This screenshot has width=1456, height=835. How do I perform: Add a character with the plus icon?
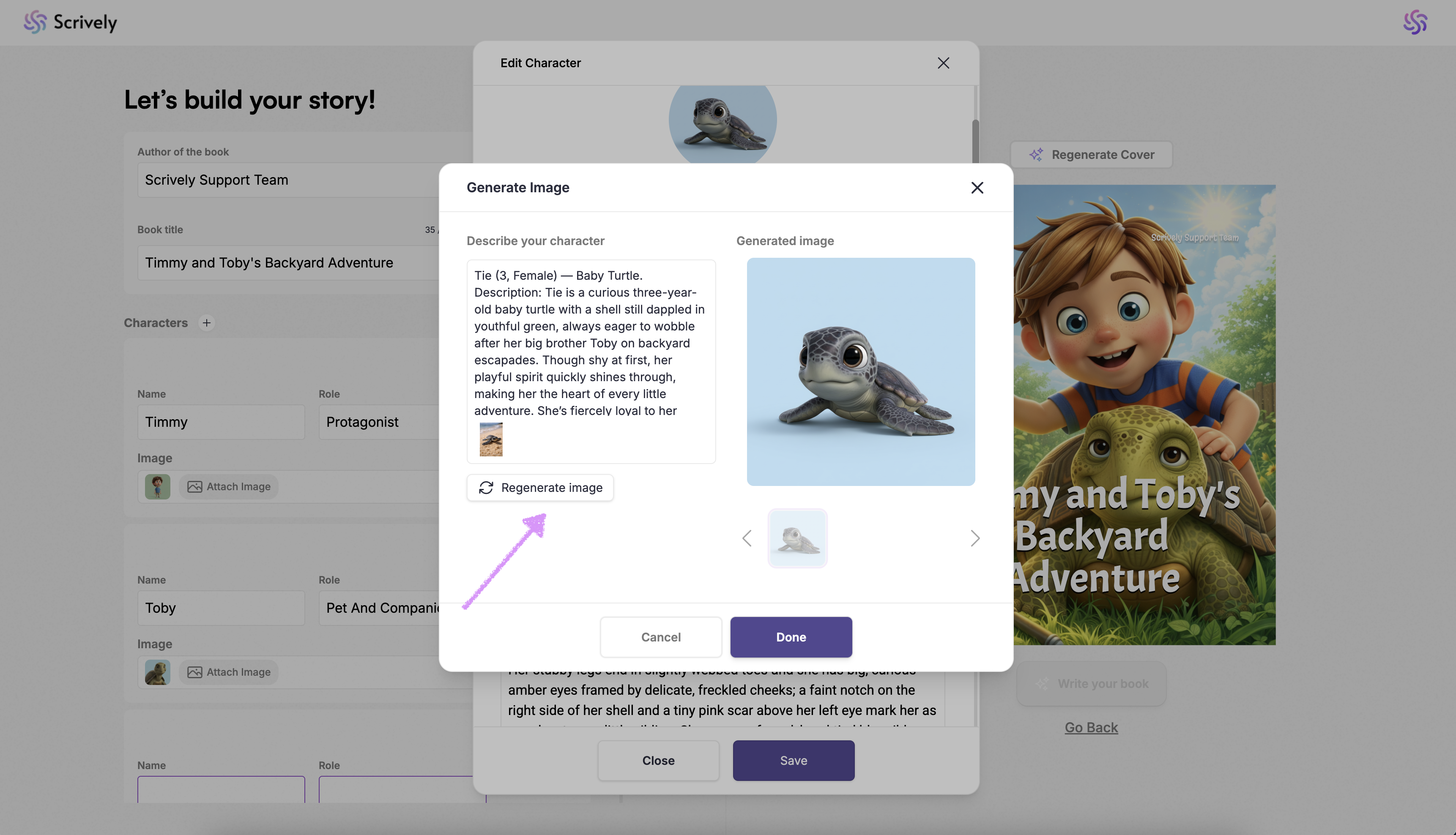[x=207, y=323]
